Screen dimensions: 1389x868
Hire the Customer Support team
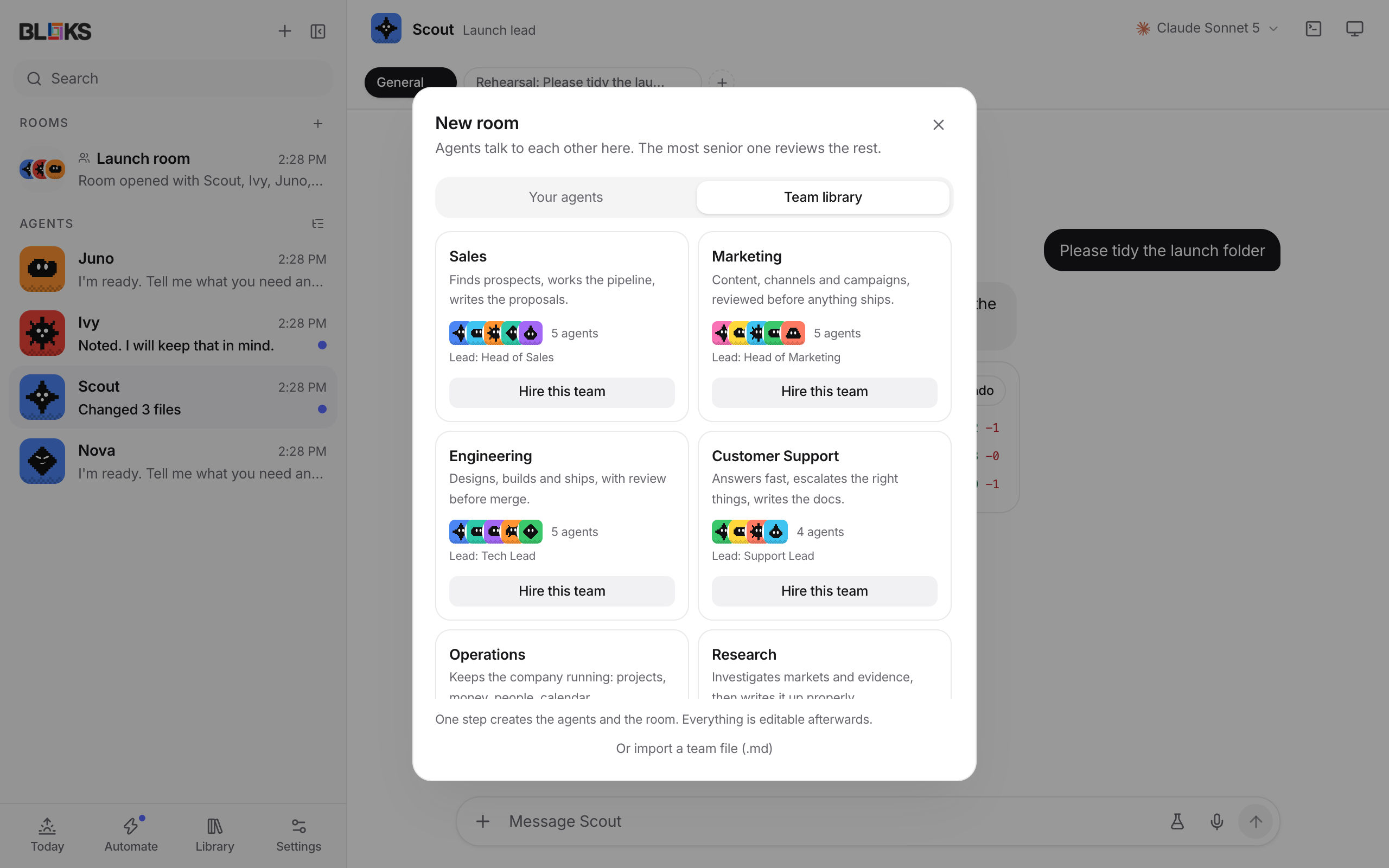coord(824,591)
